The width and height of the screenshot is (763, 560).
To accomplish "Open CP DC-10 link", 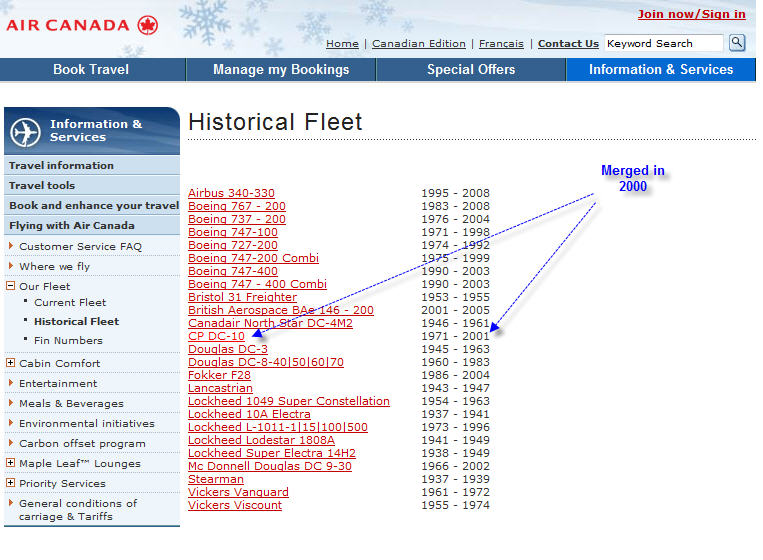I will [x=216, y=336].
